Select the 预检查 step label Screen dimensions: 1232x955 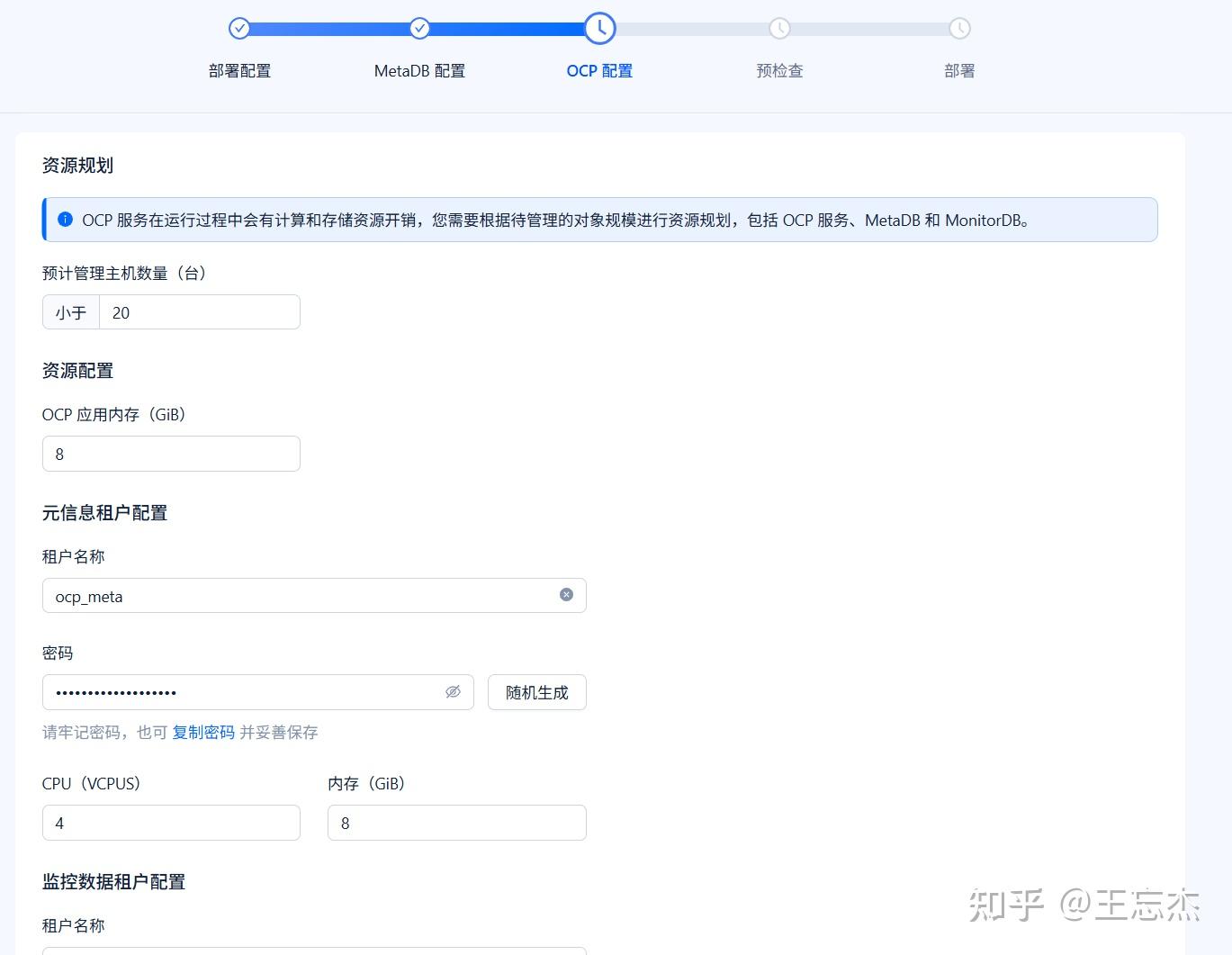pos(779,70)
